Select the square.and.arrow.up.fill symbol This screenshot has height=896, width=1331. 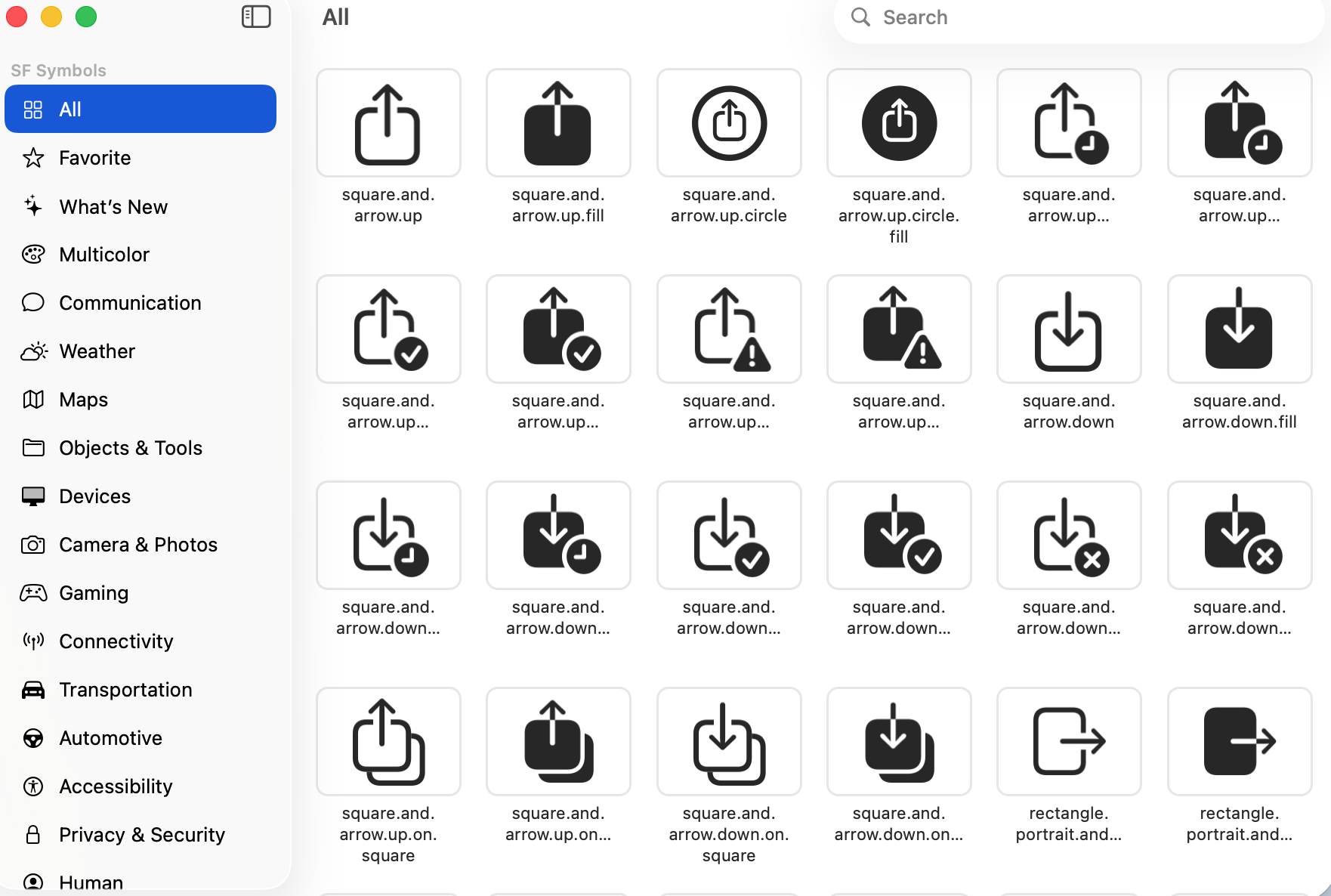pos(558,123)
